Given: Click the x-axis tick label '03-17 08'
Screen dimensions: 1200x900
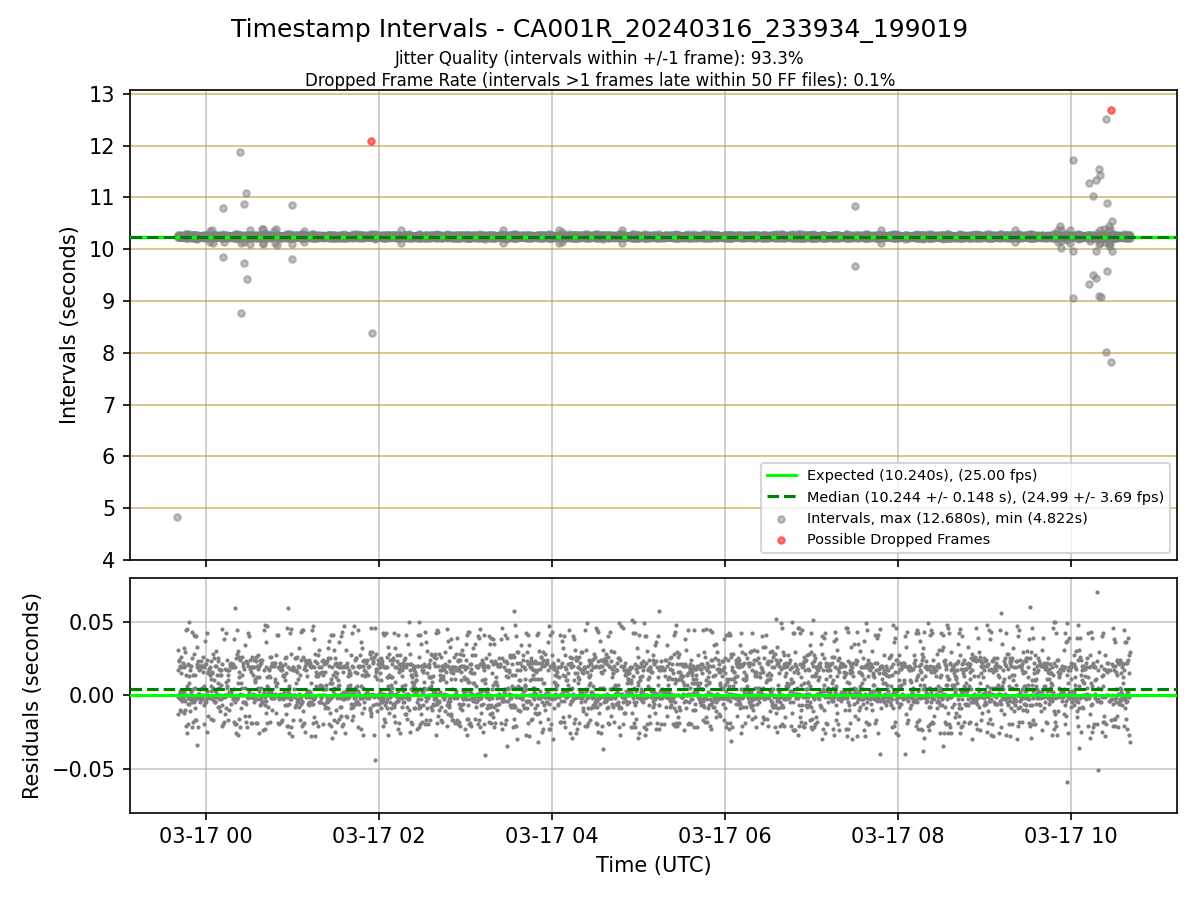Looking at the screenshot, I should 897,835.
